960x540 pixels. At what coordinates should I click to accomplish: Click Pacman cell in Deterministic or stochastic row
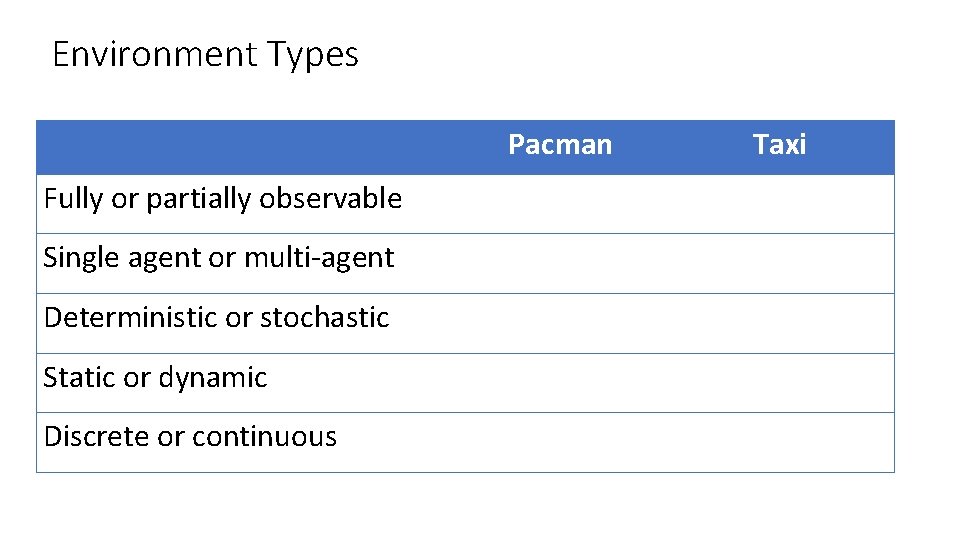point(560,323)
